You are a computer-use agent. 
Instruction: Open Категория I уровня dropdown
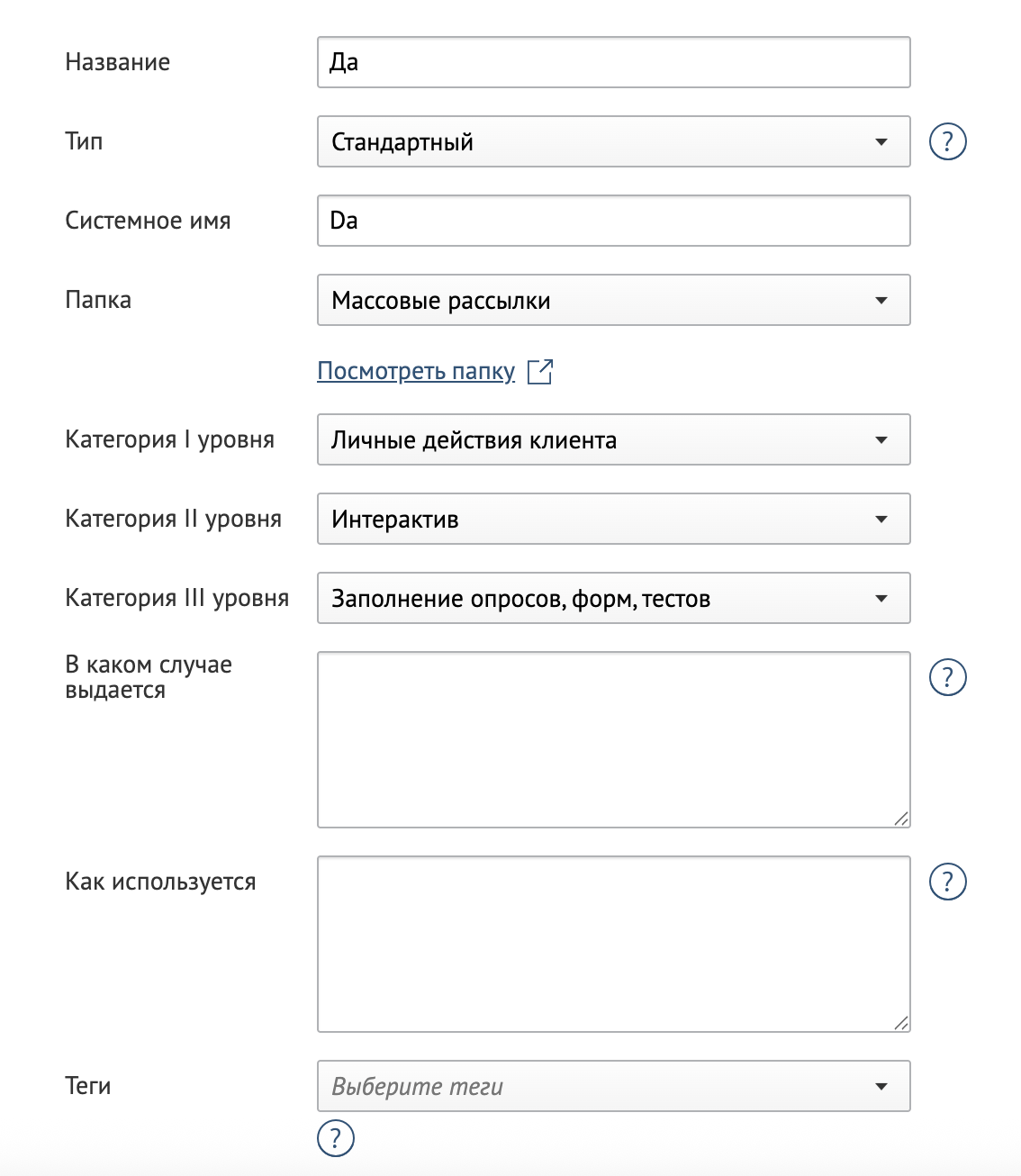614,439
